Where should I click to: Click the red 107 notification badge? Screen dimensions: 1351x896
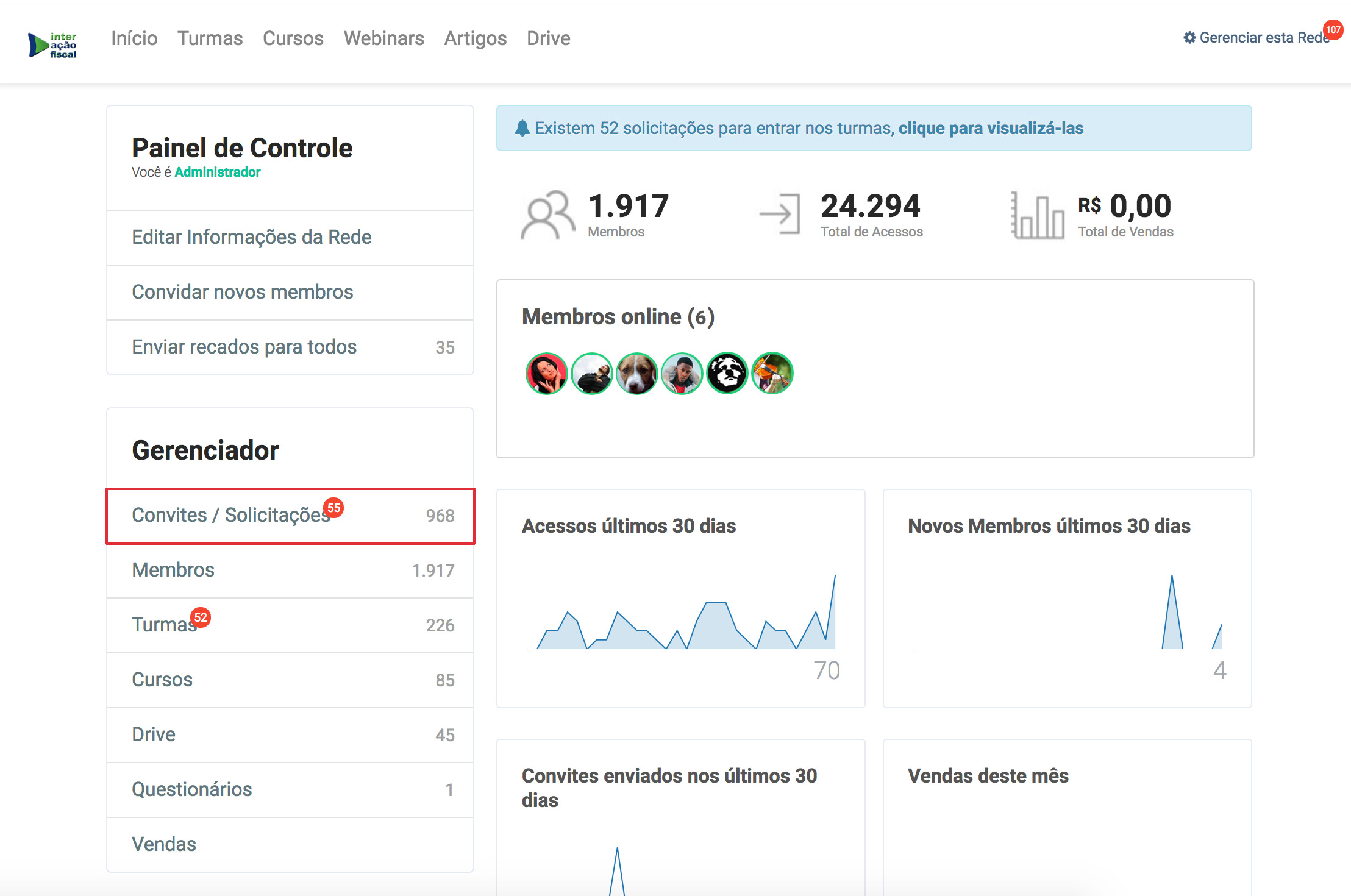[1333, 29]
